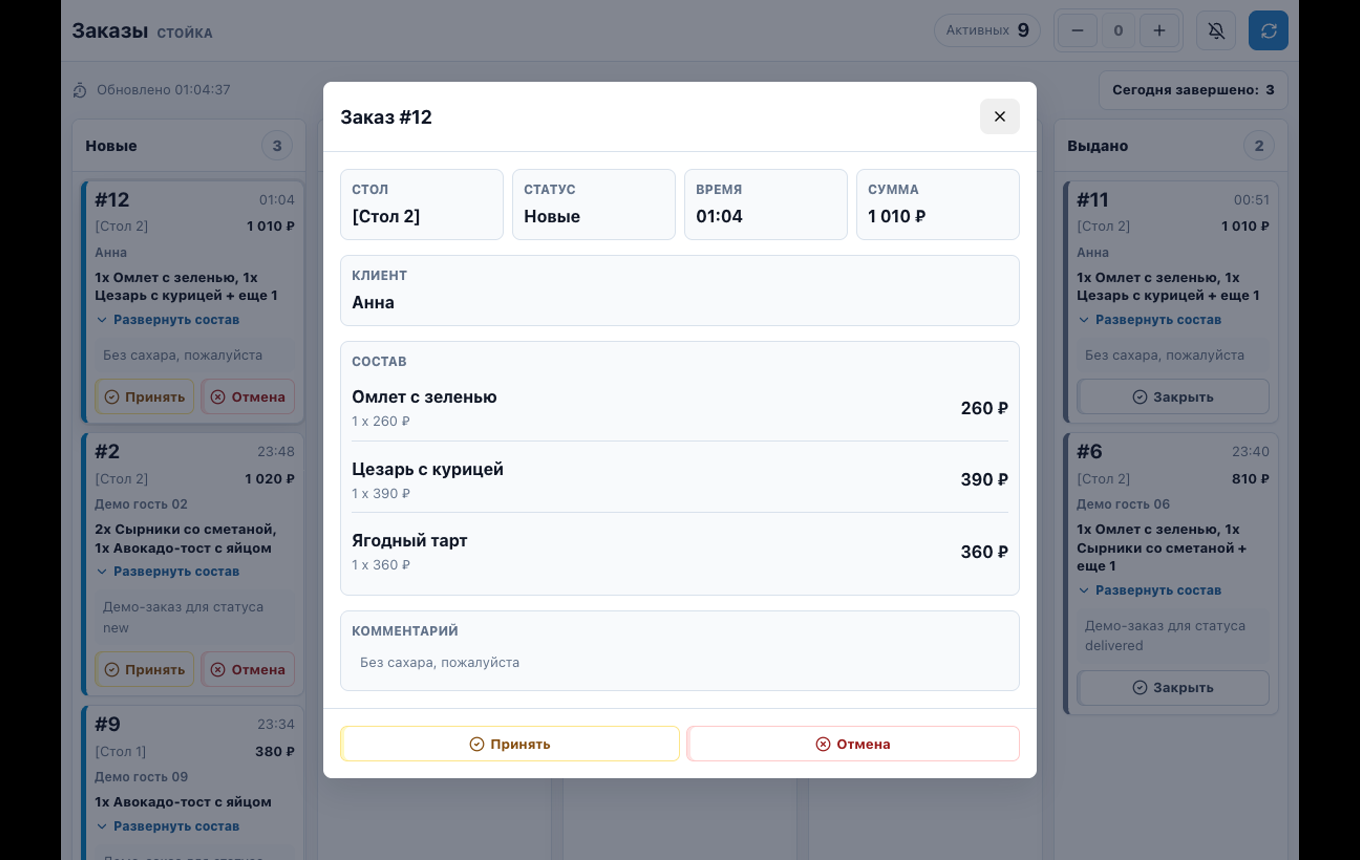Image resolution: width=1360 pixels, height=860 pixels.
Task: Click Принять on order card #12
Action: (x=145, y=397)
